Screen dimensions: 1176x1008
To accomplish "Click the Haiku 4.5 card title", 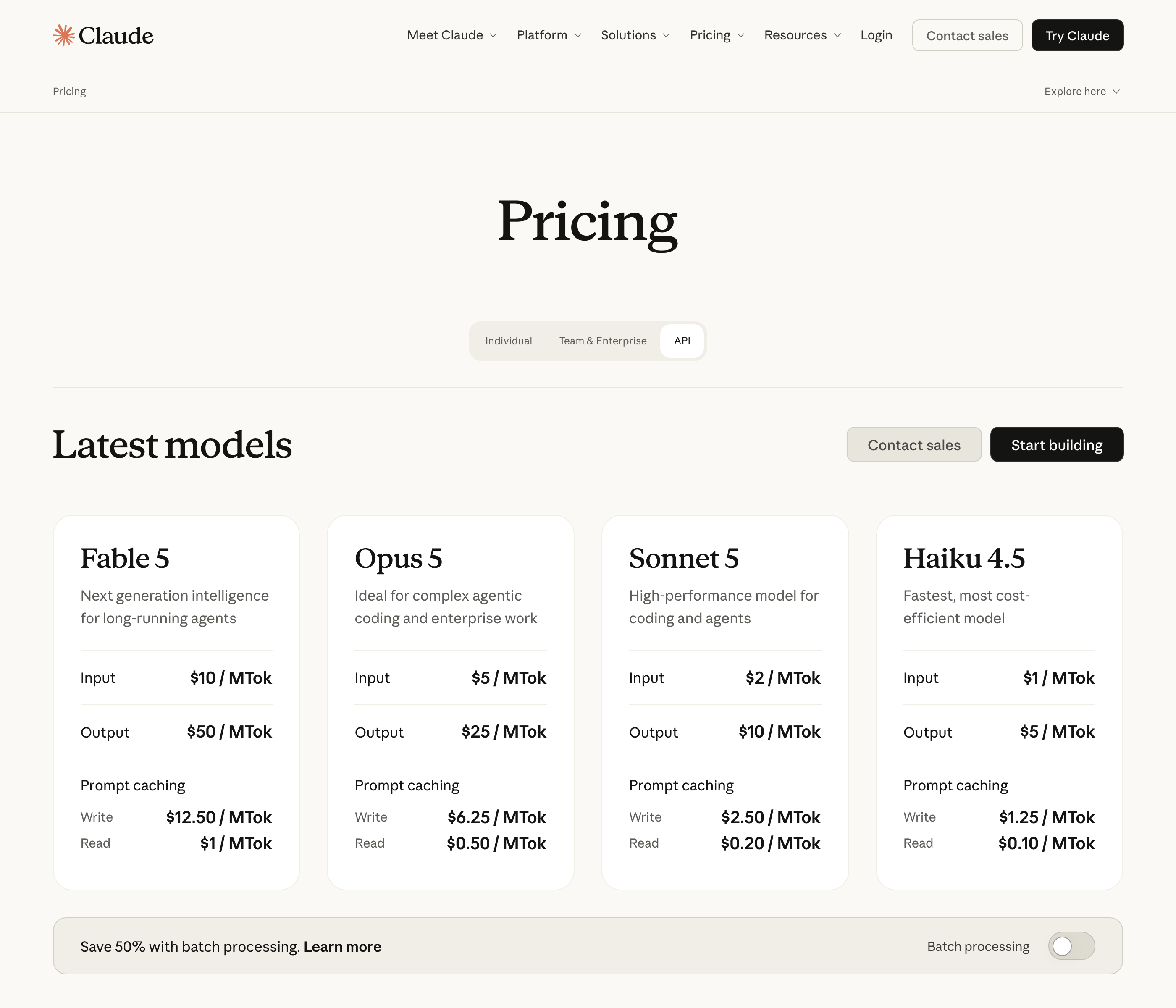I will tap(964, 559).
